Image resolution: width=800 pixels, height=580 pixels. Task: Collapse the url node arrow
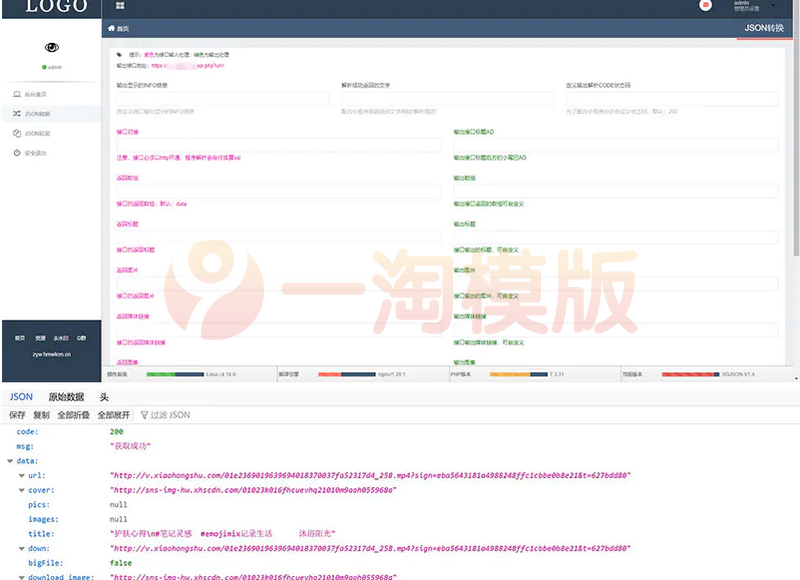(x=21, y=475)
